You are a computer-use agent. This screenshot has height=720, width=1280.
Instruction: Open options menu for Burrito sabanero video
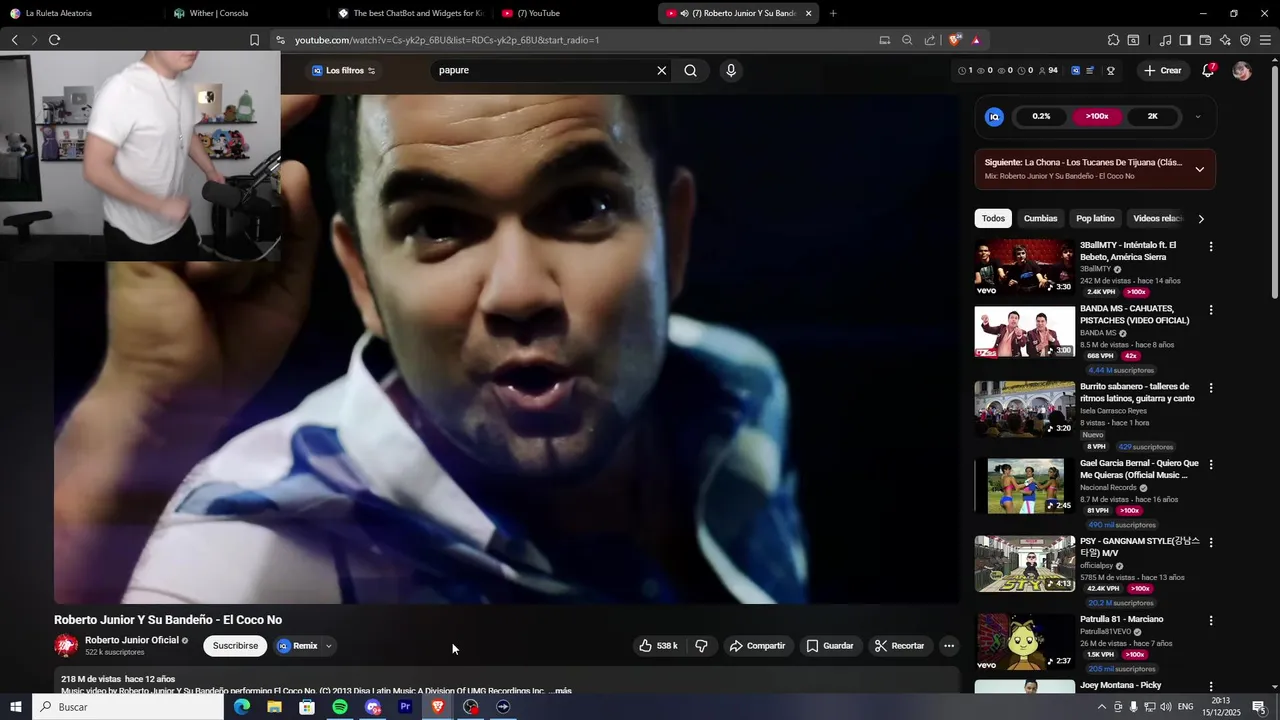click(1211, 388)
